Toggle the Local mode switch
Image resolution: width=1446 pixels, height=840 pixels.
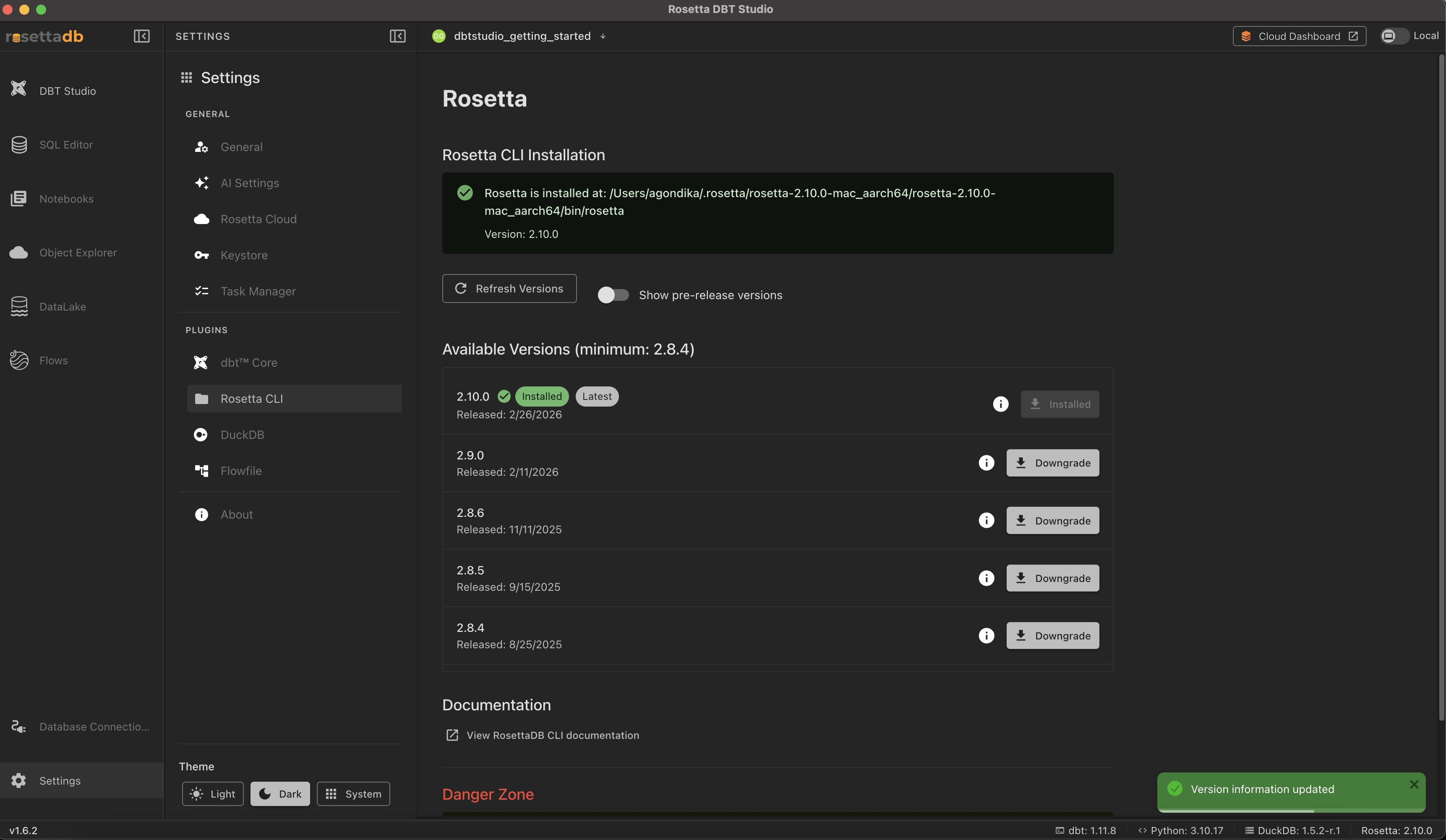1395,36
